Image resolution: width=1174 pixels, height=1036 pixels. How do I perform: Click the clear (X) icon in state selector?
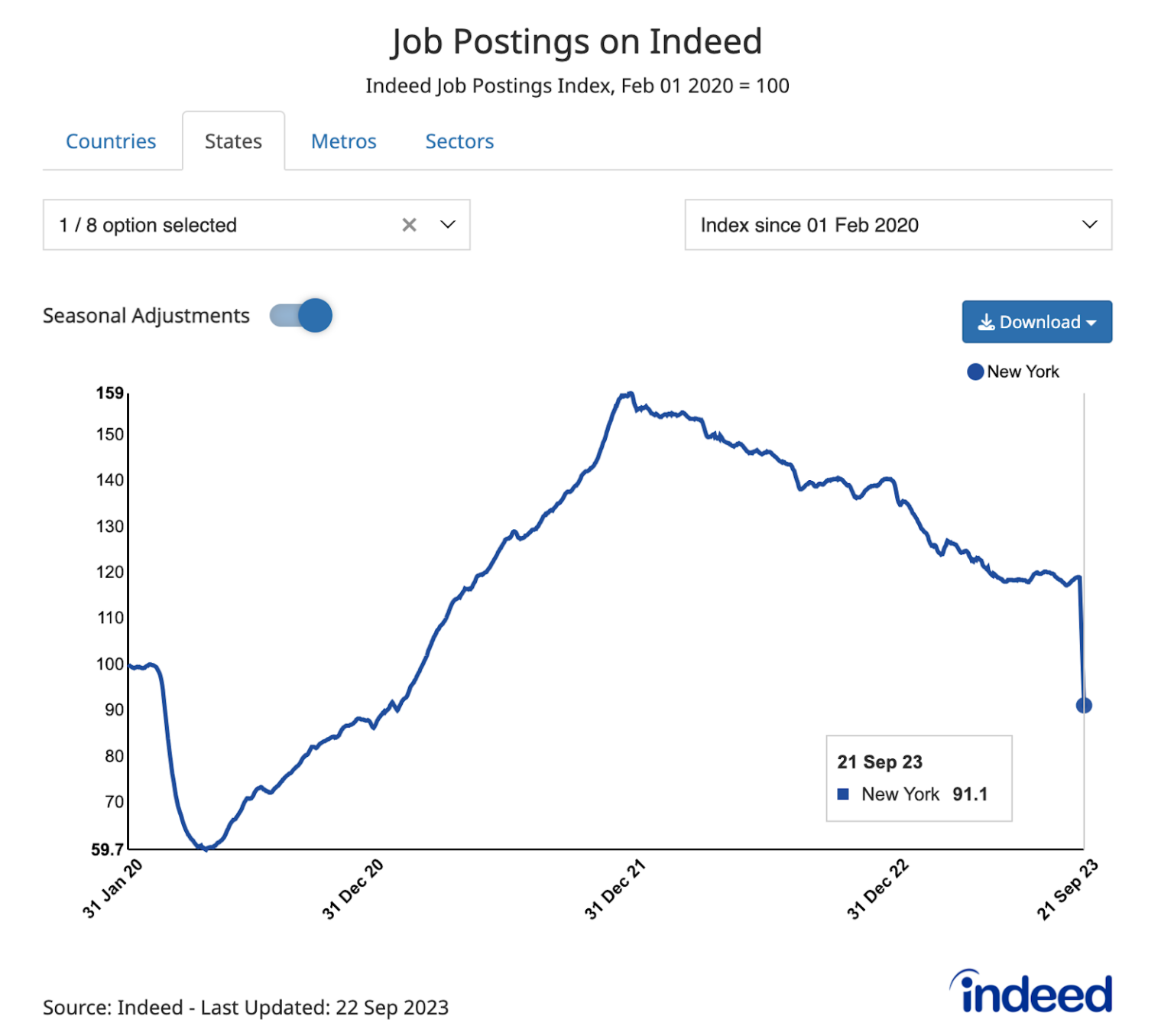tap(410, 224)
